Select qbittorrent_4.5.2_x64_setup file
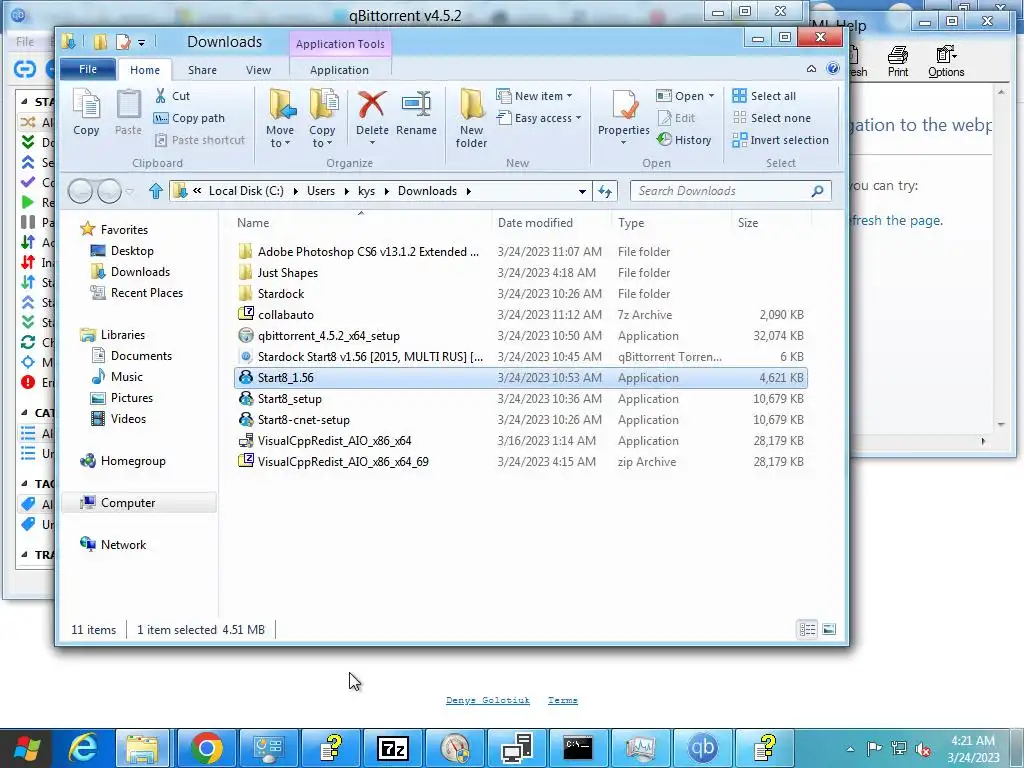Image resolution: width=1024 pixels, height=768 pixels. coord(520,336)
